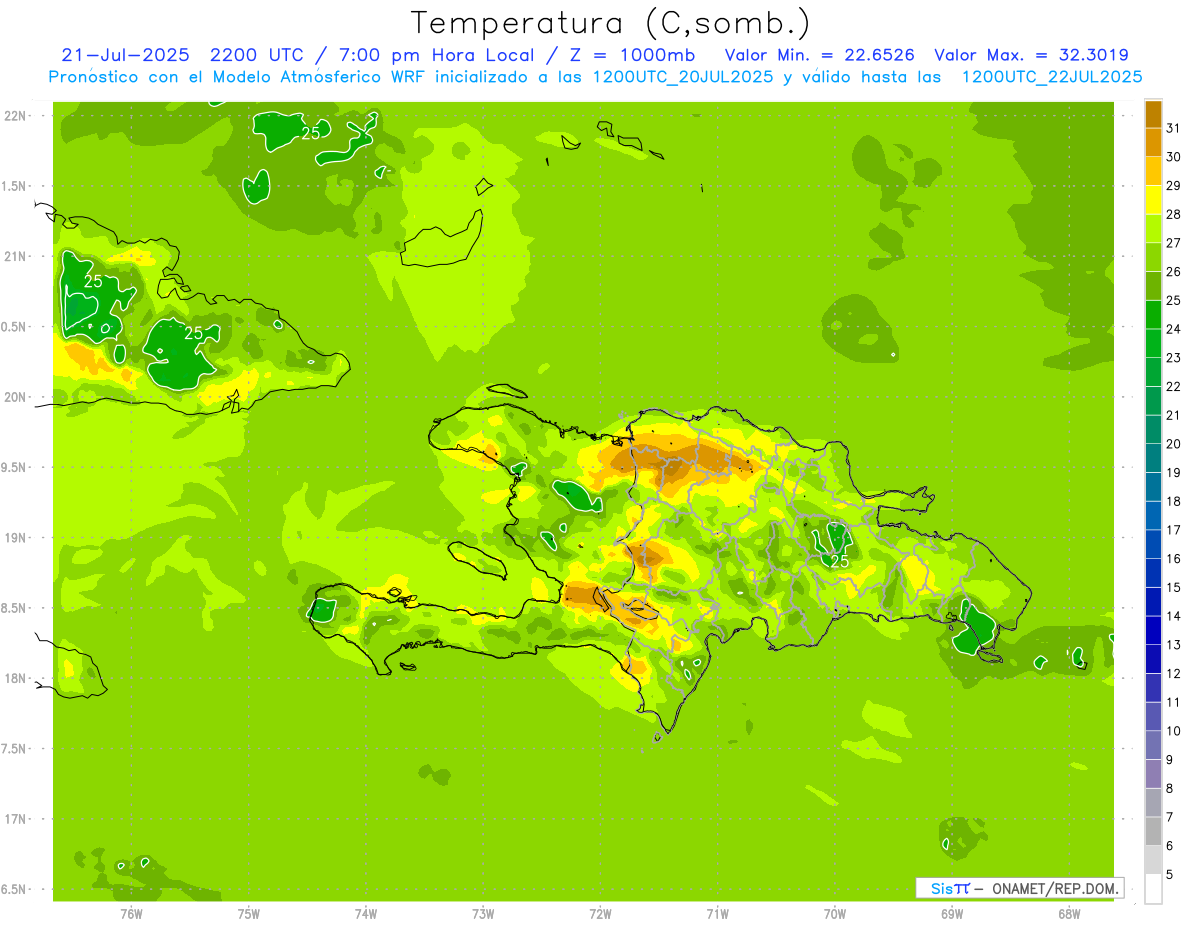This screenshot has width=1200, height=927.
Task: Click the '29' value on the color bar
Action: point(1173,186)
